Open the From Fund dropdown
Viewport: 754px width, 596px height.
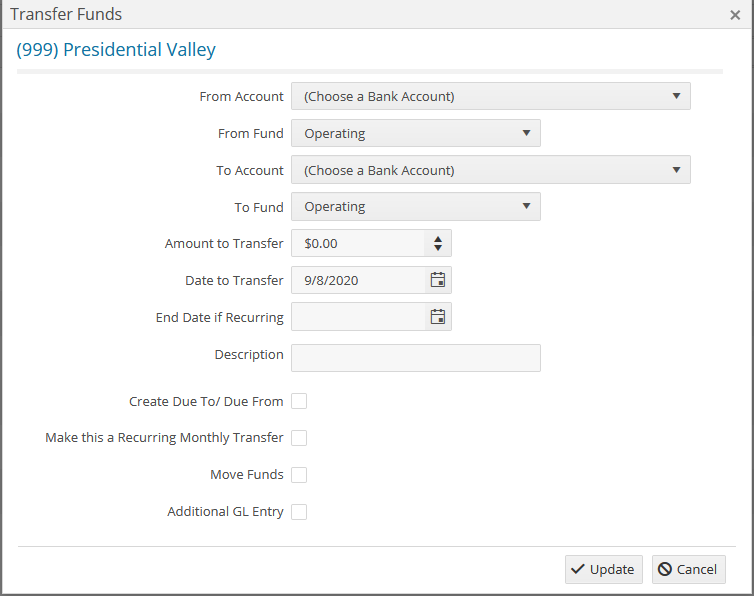point(415,134)
